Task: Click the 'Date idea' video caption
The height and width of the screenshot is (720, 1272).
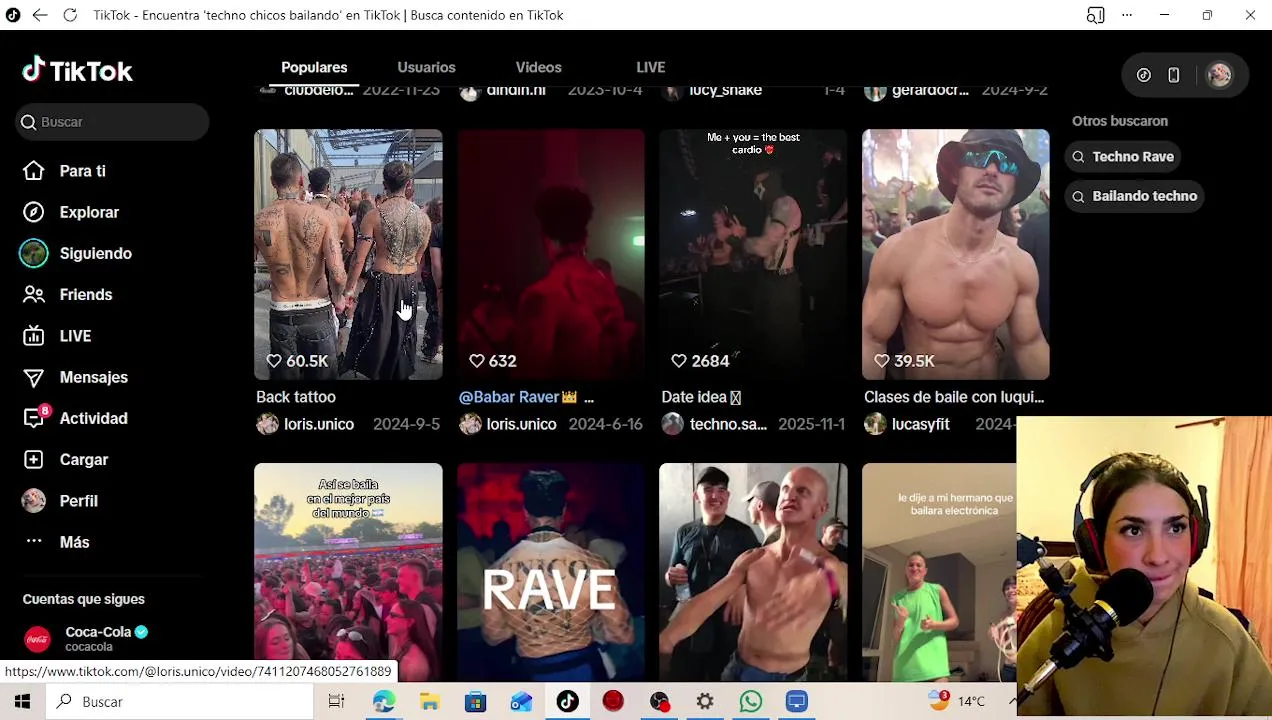Action: pos(701,397)
